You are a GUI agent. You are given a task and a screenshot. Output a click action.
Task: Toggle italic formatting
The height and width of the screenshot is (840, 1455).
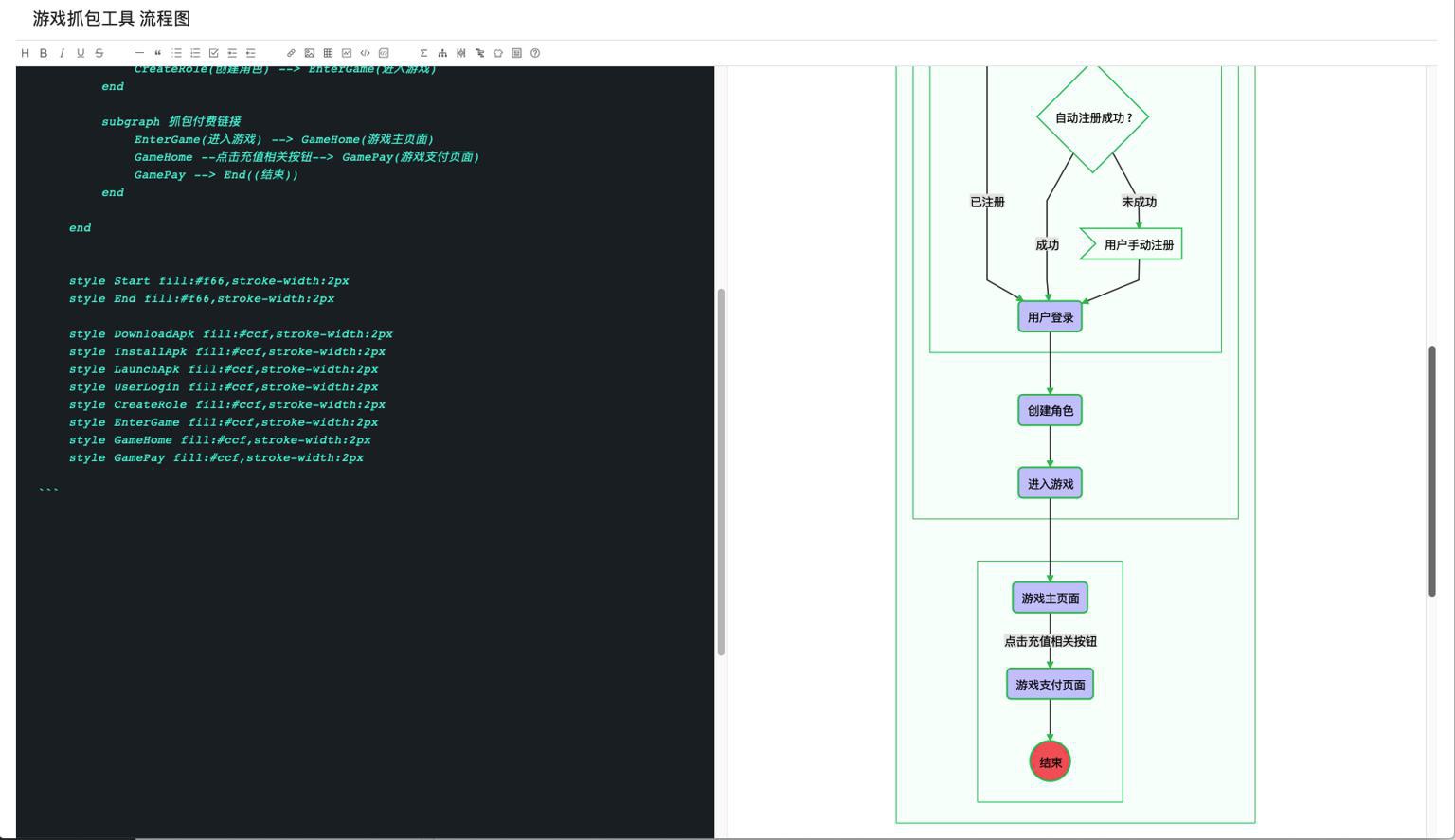pos(62,53)
